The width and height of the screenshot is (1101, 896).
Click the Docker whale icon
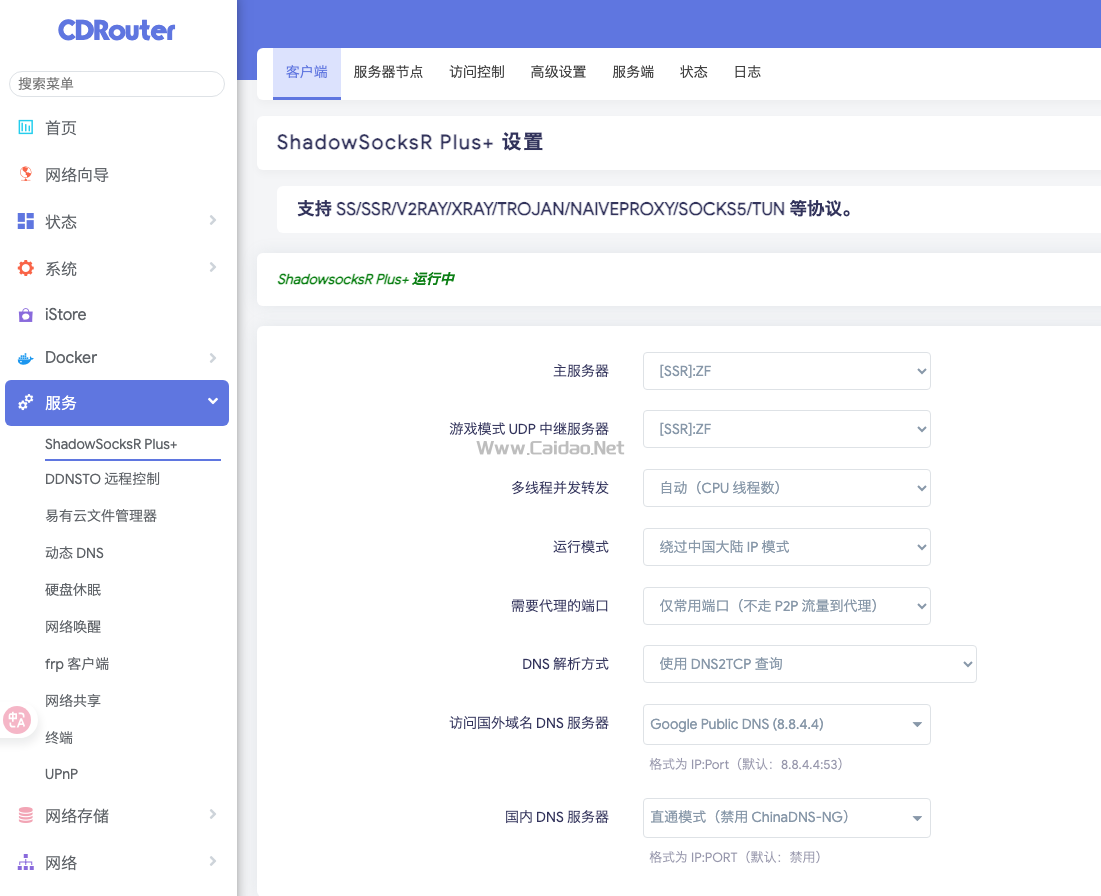tap(26, 358)
